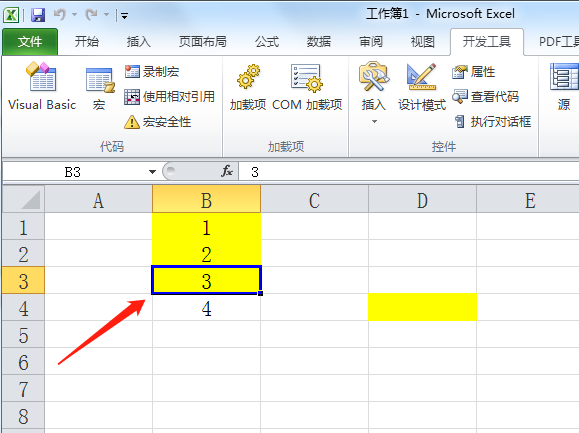The height and width of the screenshot is (433, 579).
Task: Click 执行对话框 run dialog button
Action: pyautogui.click(x=492, y=121)
